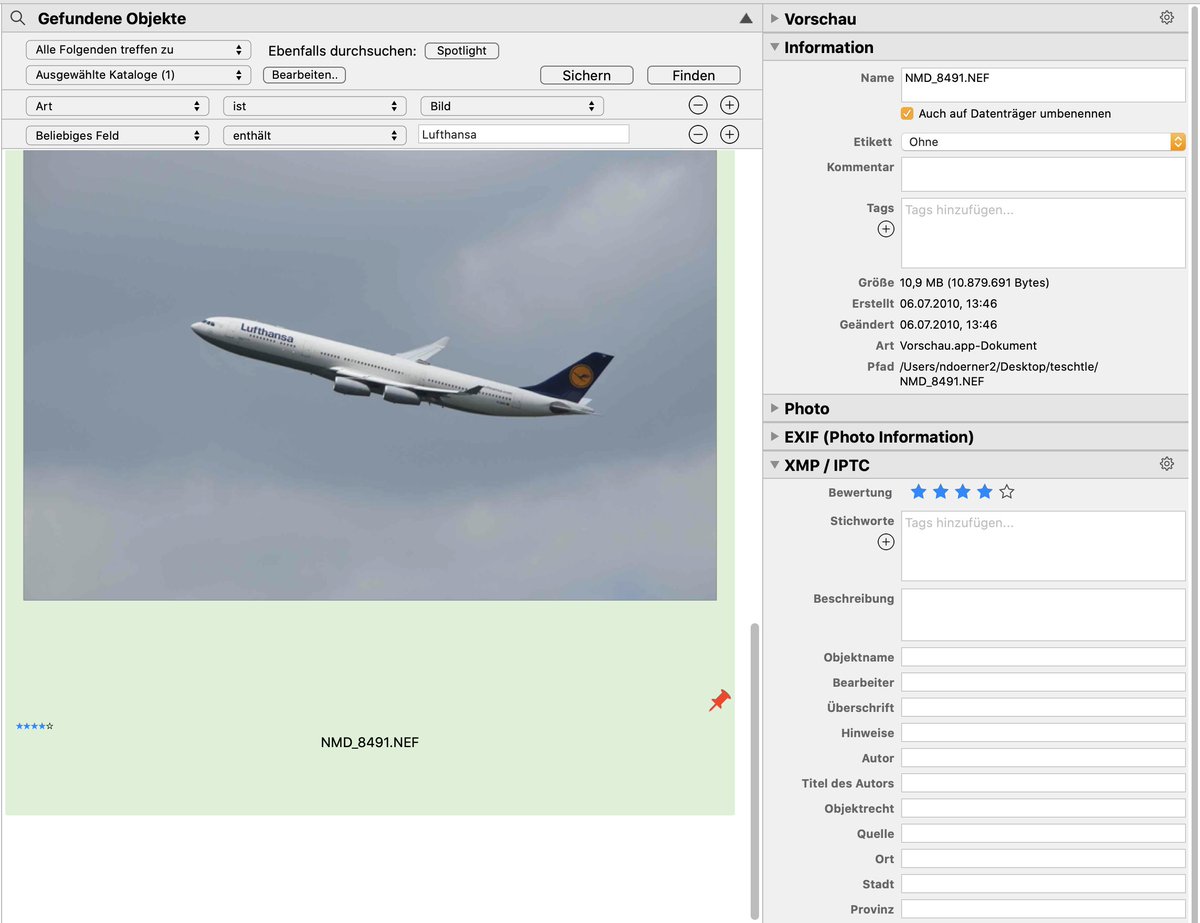The image size is (1200, 923).
Task: Add a rule after the 'Art' row
Action: 730,105
